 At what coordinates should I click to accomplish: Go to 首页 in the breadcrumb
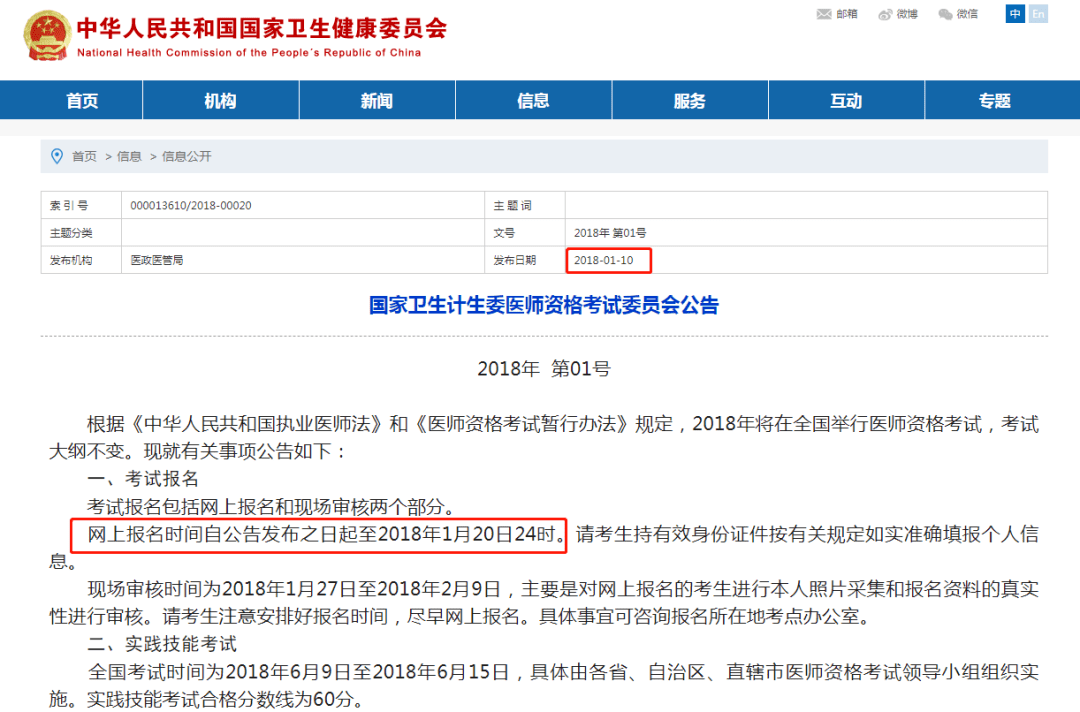click(x=85, y=156)
